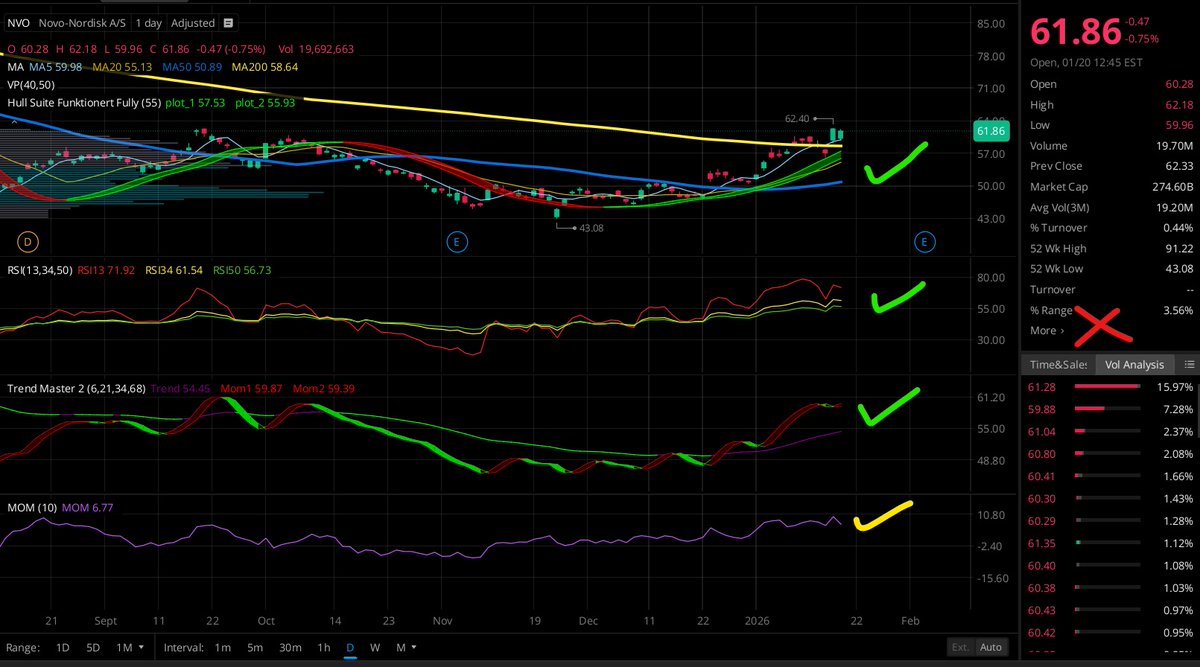This screenshot has height=667, width=1200.
Task: Toggle Ext. extended hours button
Action: pyautogui.click(x=959, y=647)
